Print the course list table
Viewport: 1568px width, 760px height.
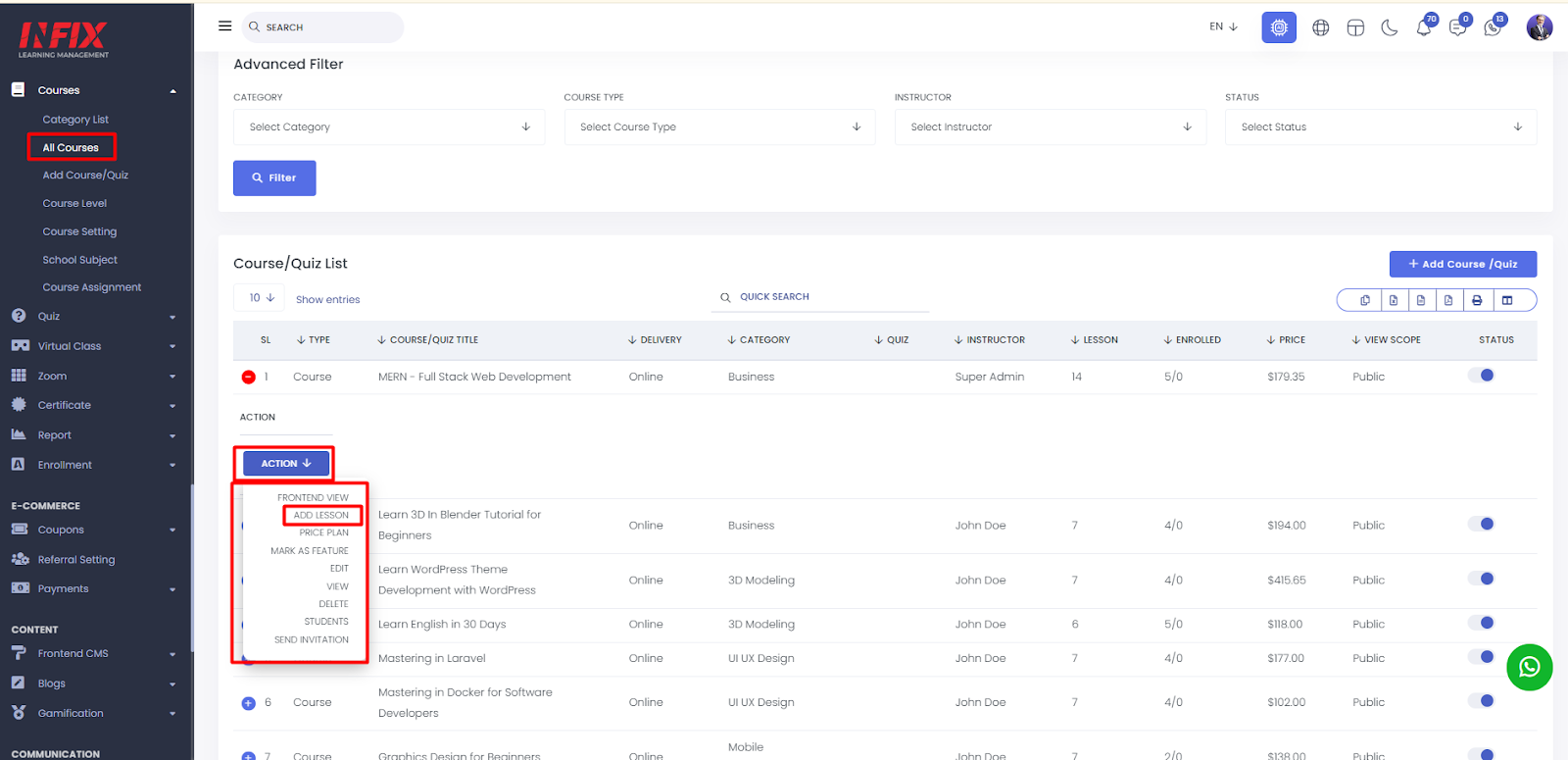click(x=1477, y=300)
